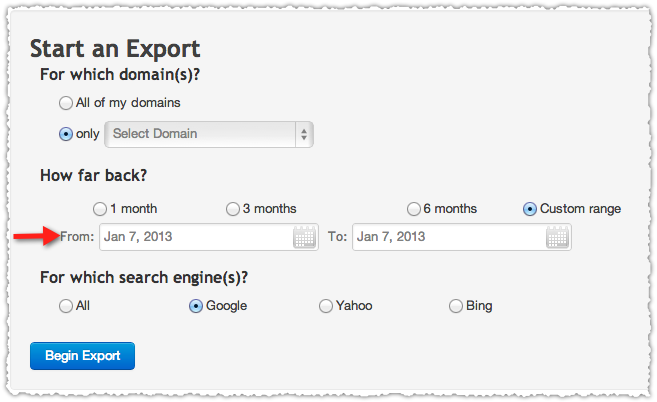Open the Select Domain dropdown
This screenshot has height=402, width=657.
[x=209, y=135]
